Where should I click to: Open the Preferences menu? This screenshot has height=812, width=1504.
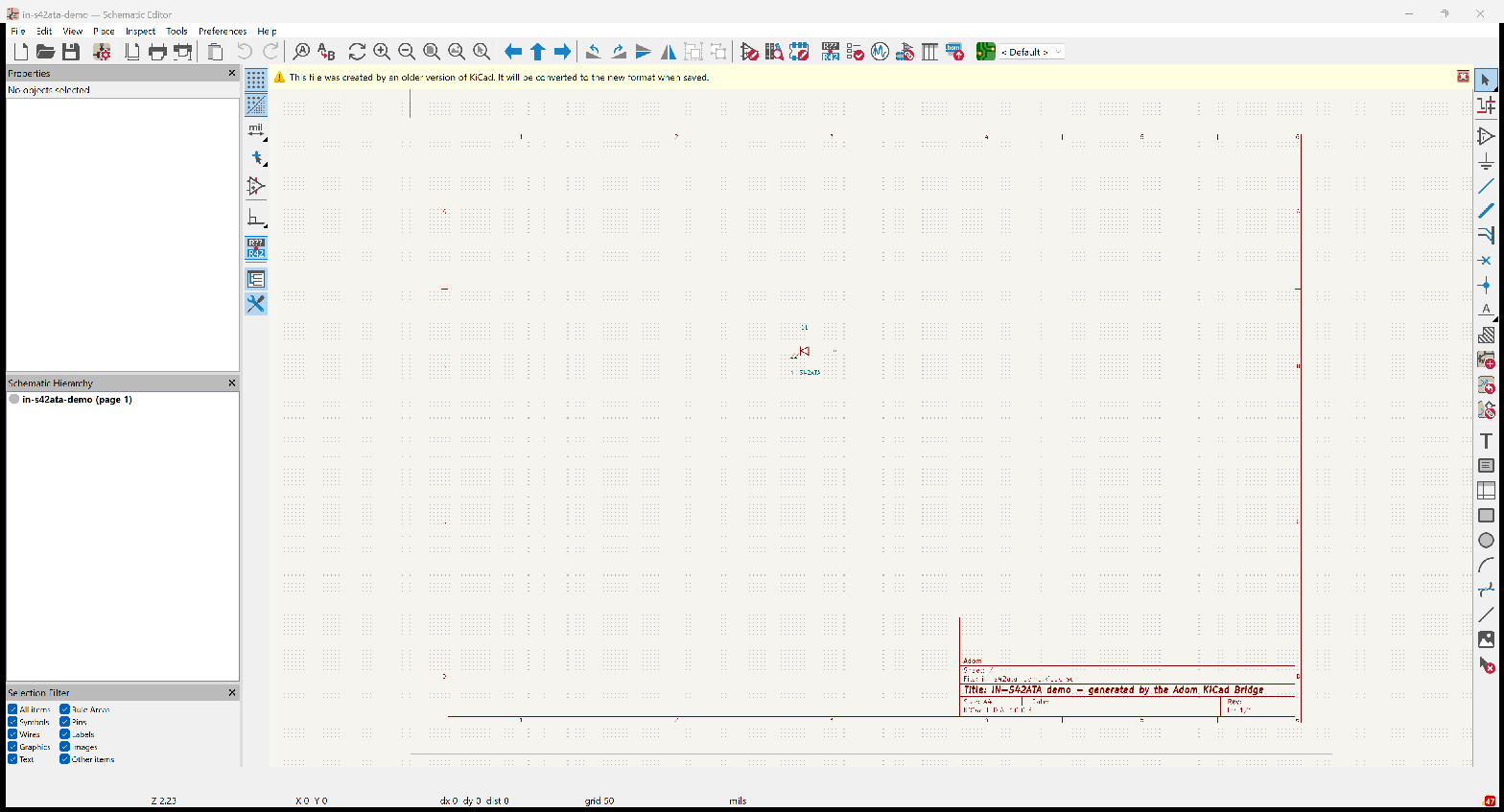(223, 31)
